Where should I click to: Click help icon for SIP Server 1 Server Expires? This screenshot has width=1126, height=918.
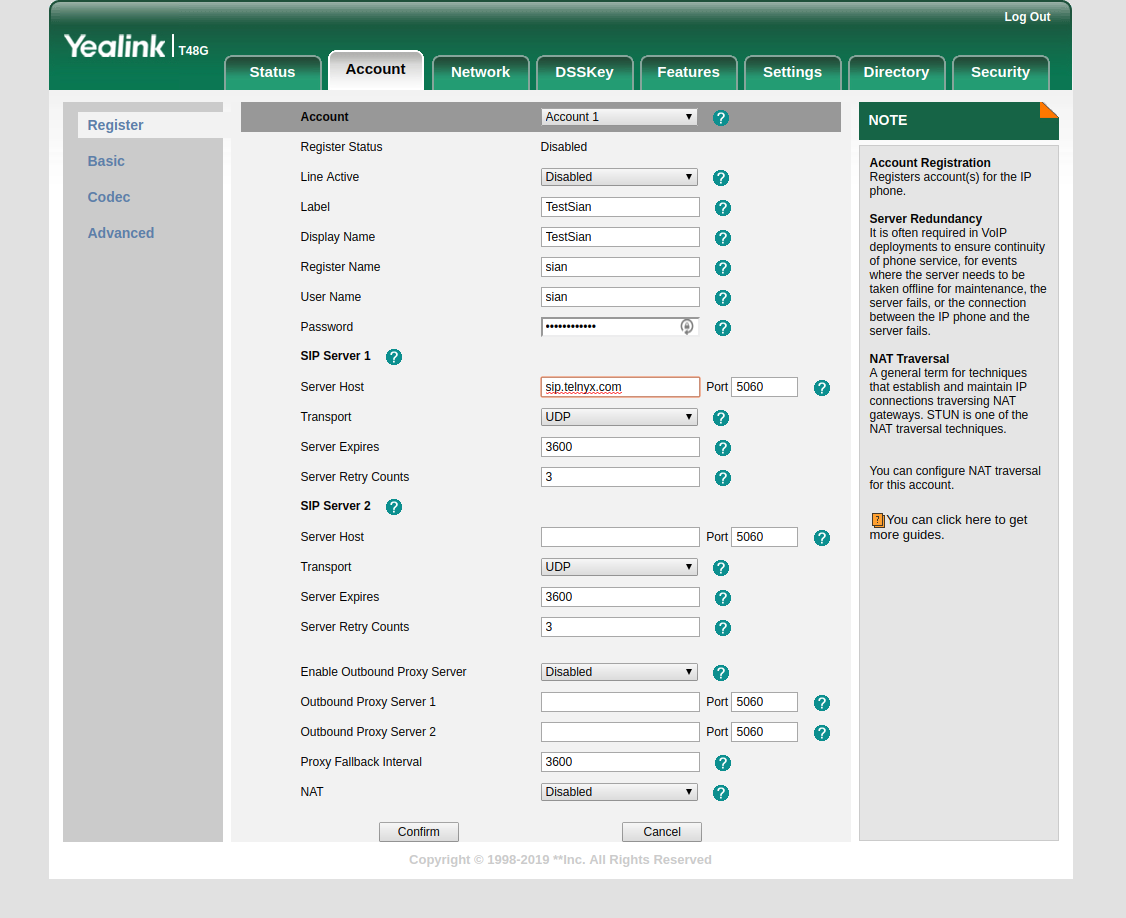click(723, 448)
